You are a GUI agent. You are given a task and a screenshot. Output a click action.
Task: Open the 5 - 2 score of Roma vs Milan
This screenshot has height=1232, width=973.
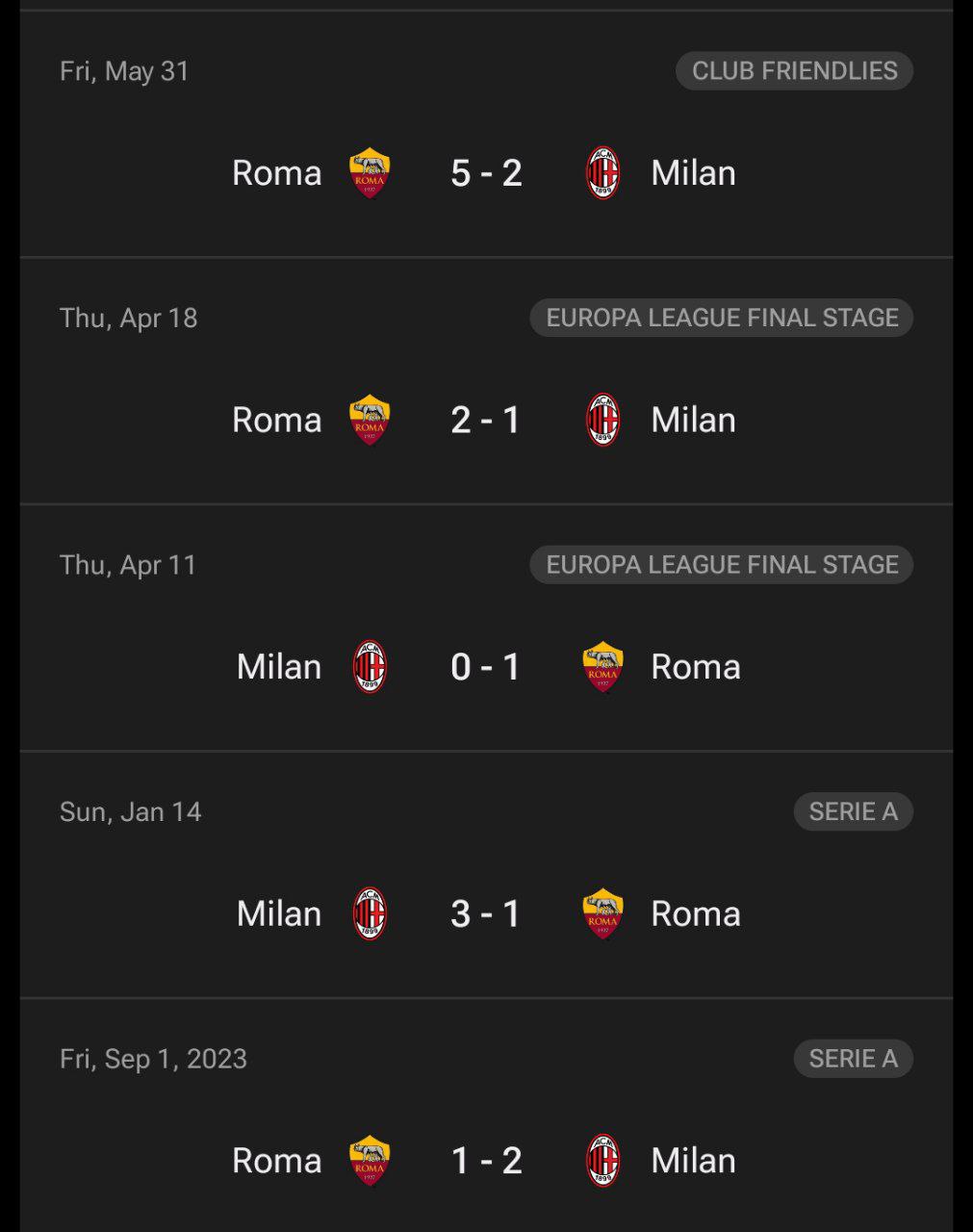[486, 173]
